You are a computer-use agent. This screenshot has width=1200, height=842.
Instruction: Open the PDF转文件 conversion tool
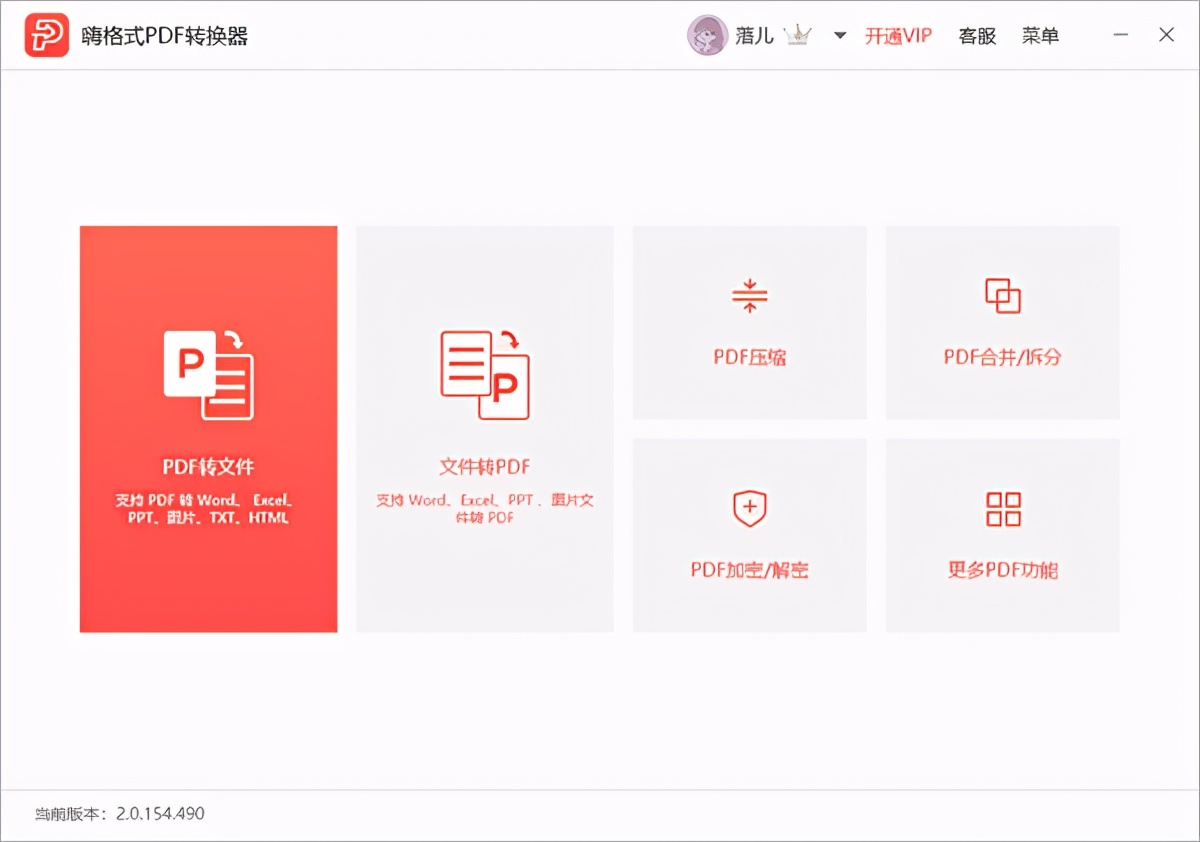(x=207, y=430)
